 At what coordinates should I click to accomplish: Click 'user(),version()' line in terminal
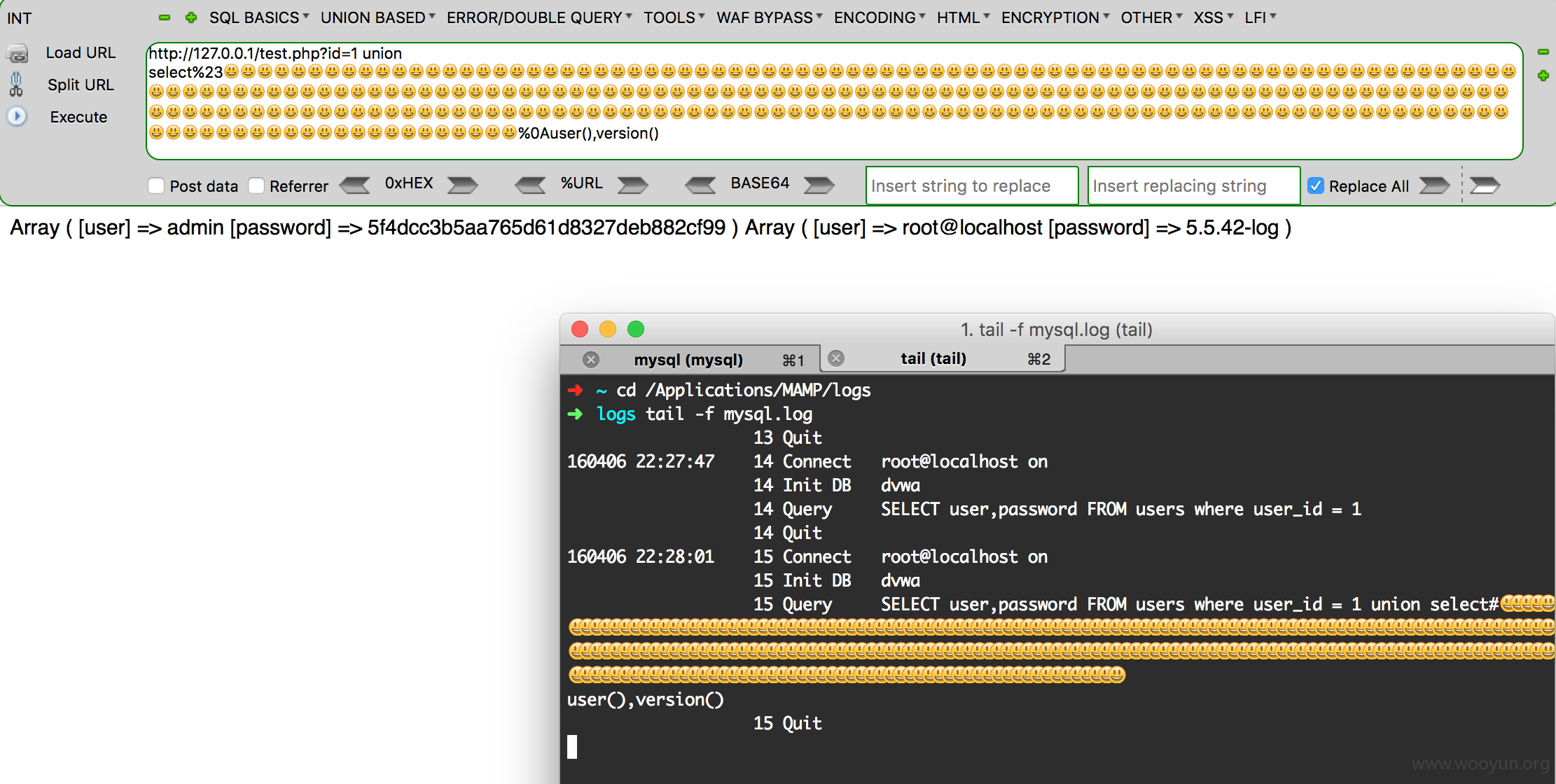[645, 700]
